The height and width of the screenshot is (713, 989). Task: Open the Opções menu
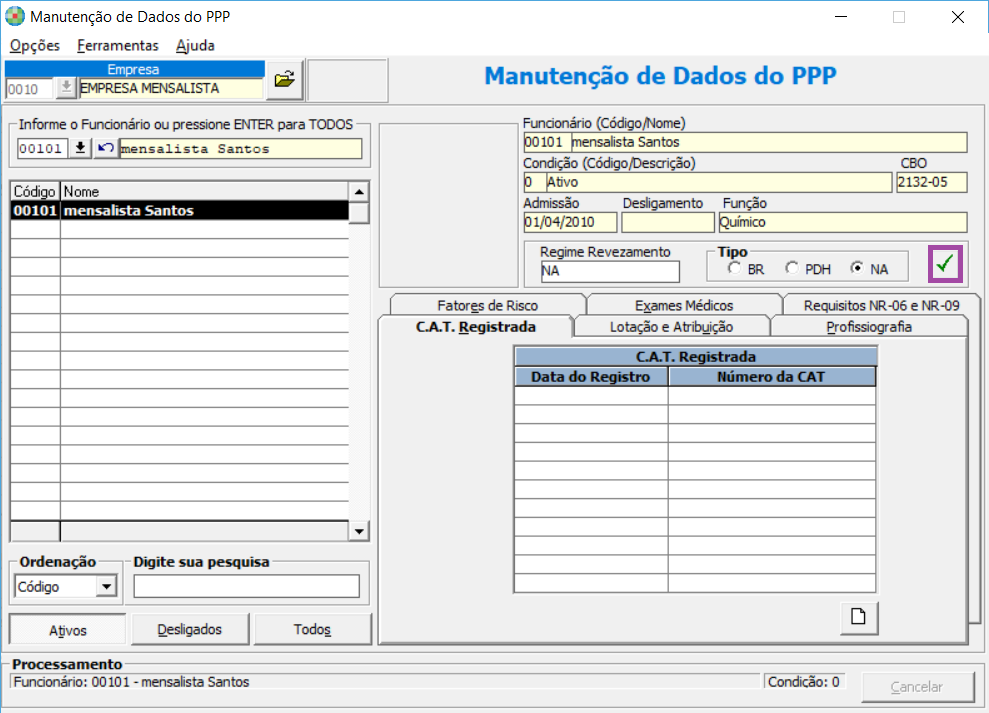point(35,45)
